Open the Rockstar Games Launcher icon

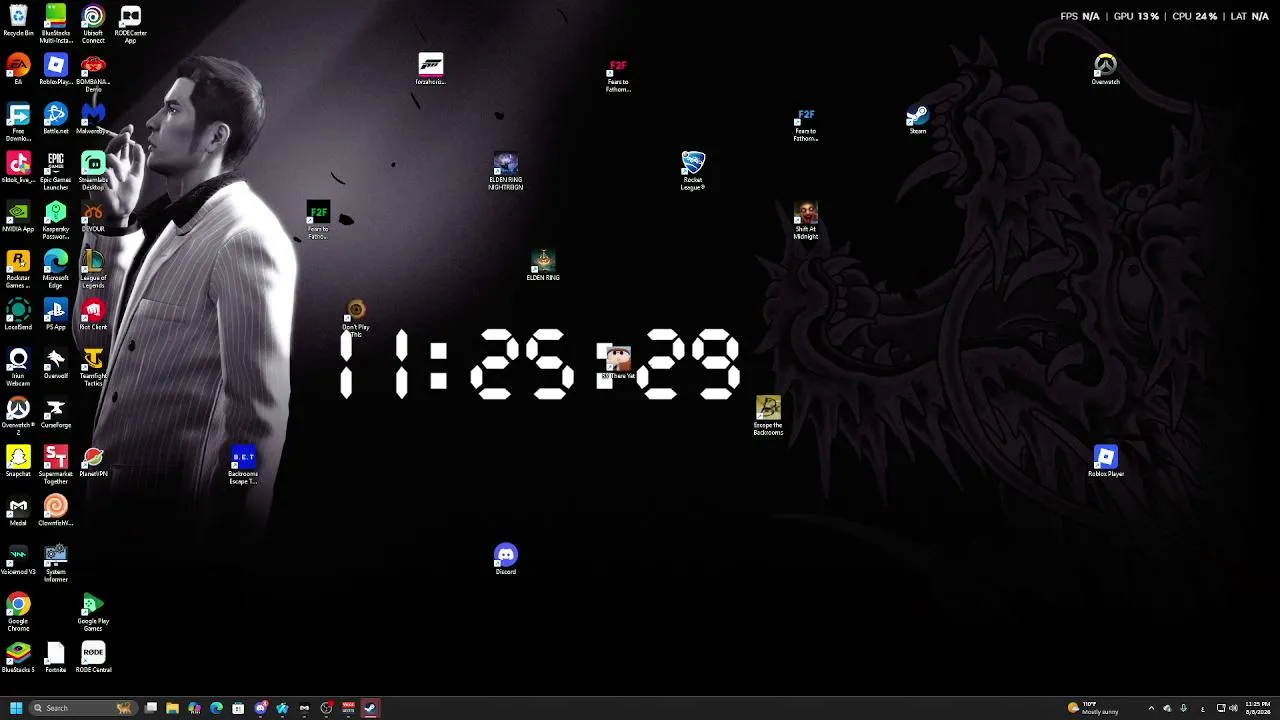coord(18,269)
